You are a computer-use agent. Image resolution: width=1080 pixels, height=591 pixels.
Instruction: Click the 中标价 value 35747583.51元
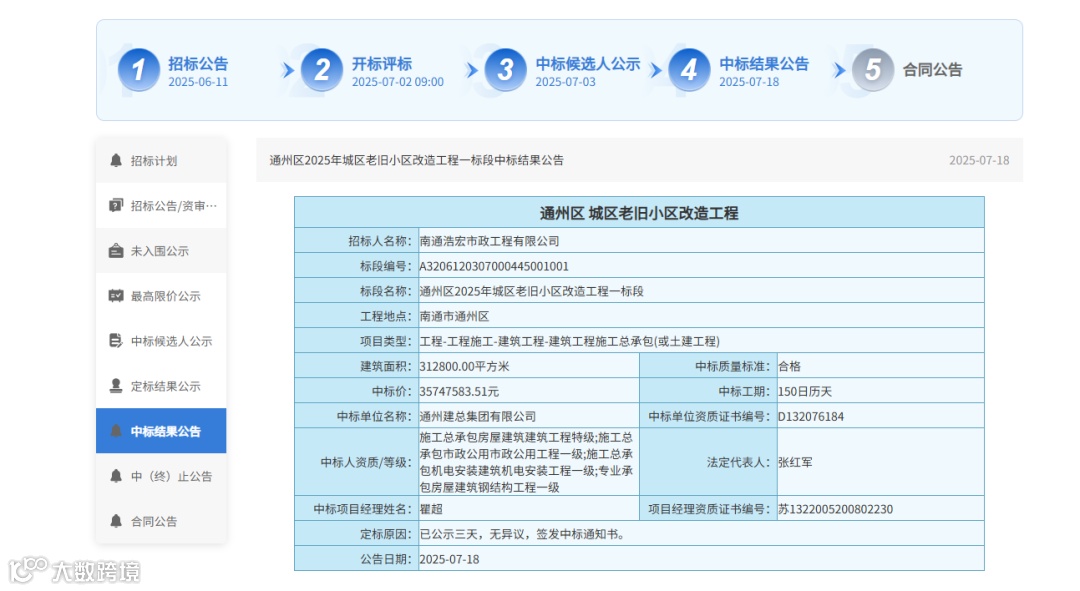459,392
